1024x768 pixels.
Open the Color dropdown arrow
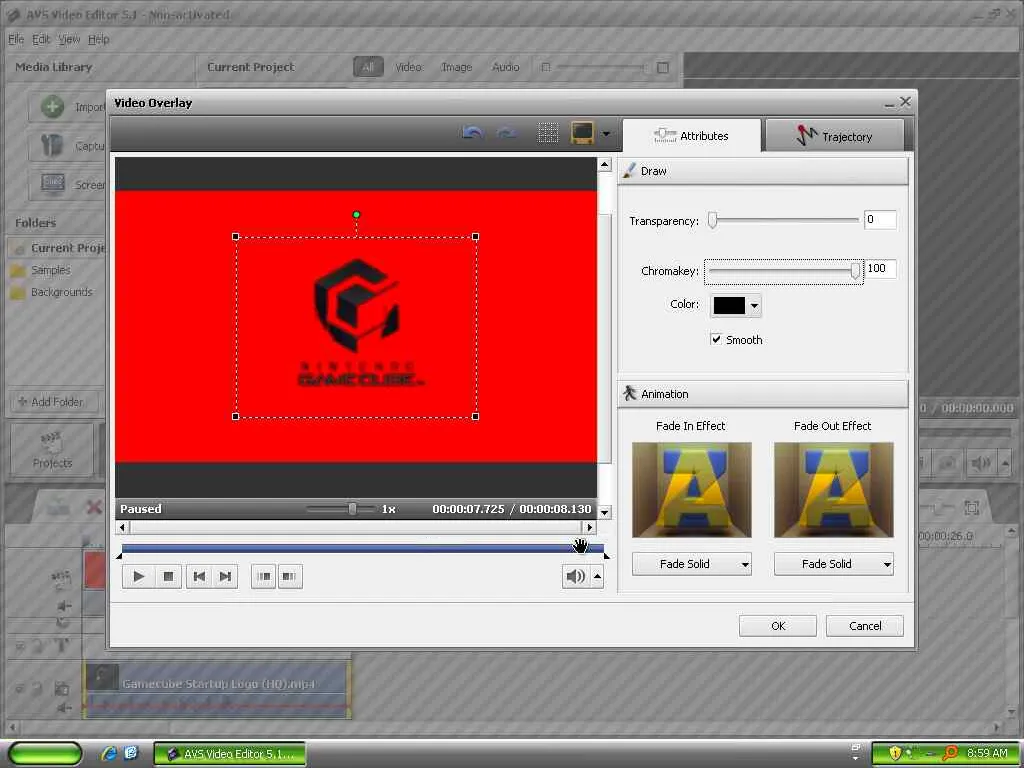pyautogui.click(x=754, y=306)
